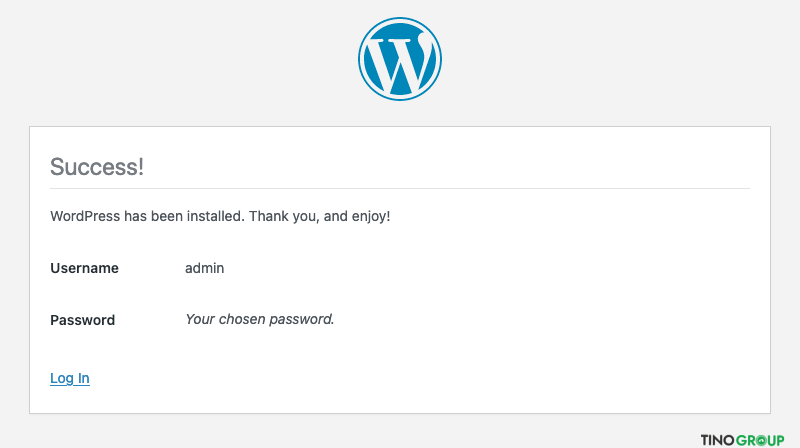
Task: Click the admin username value
Action: coord(204,268)
